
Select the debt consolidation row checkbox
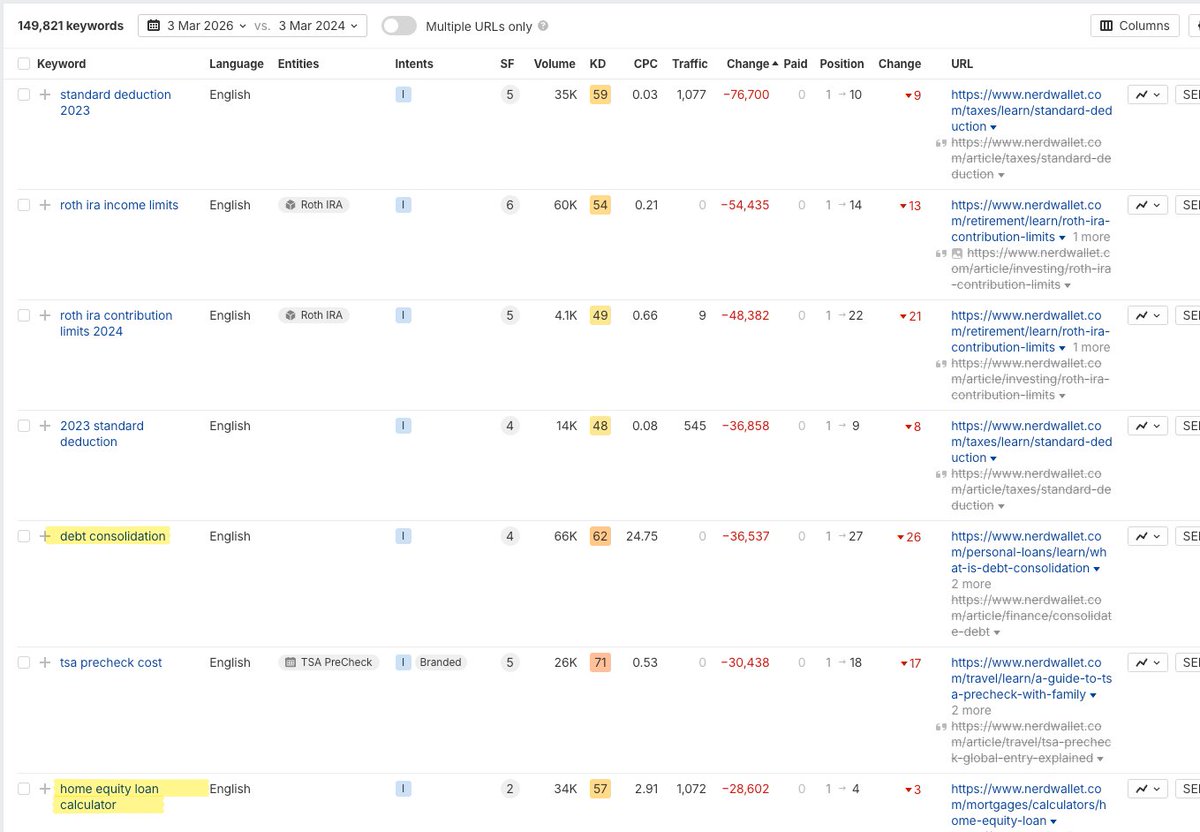(24, 536)
